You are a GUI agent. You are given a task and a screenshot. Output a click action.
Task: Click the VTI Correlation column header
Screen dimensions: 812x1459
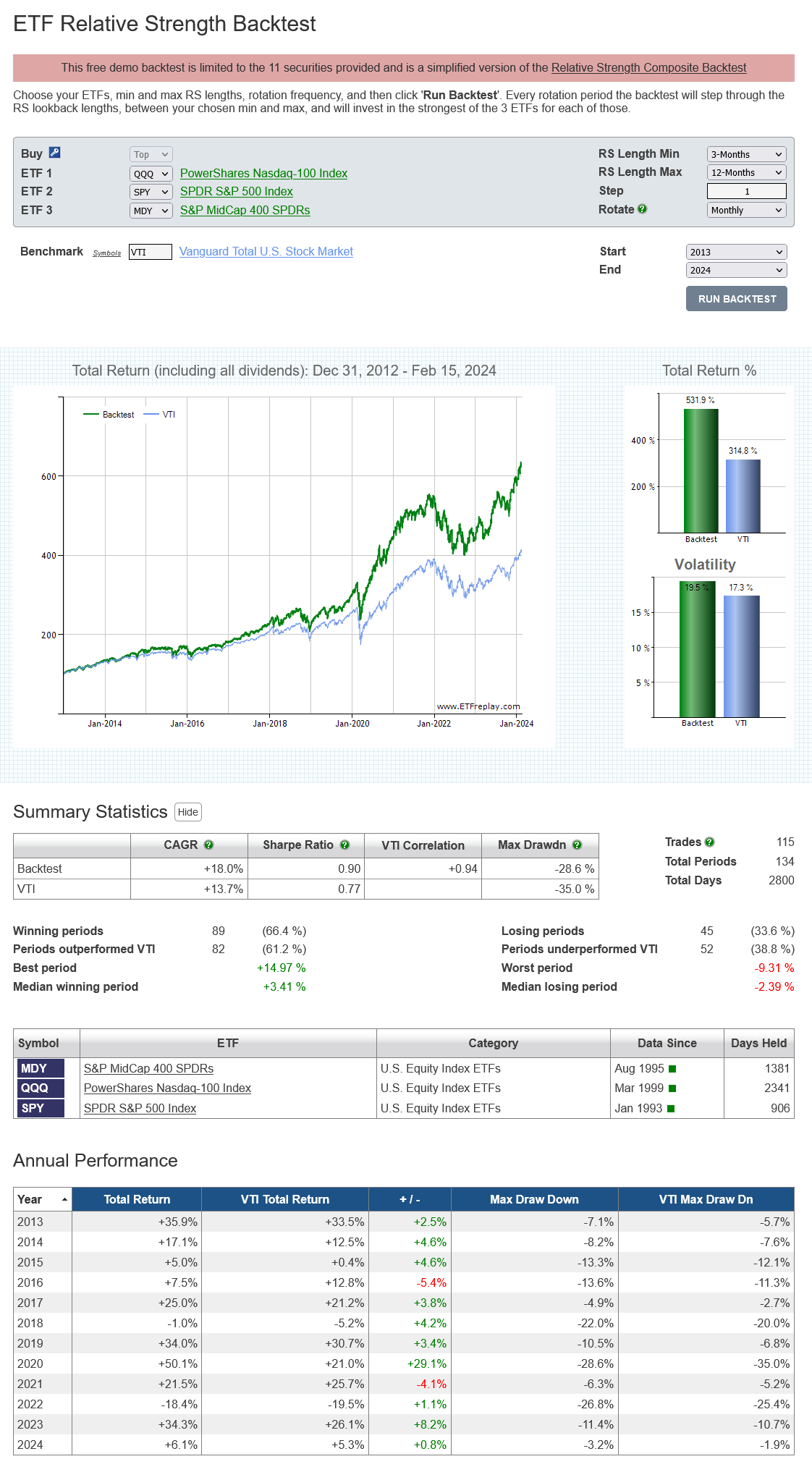[x=423, y=845]
